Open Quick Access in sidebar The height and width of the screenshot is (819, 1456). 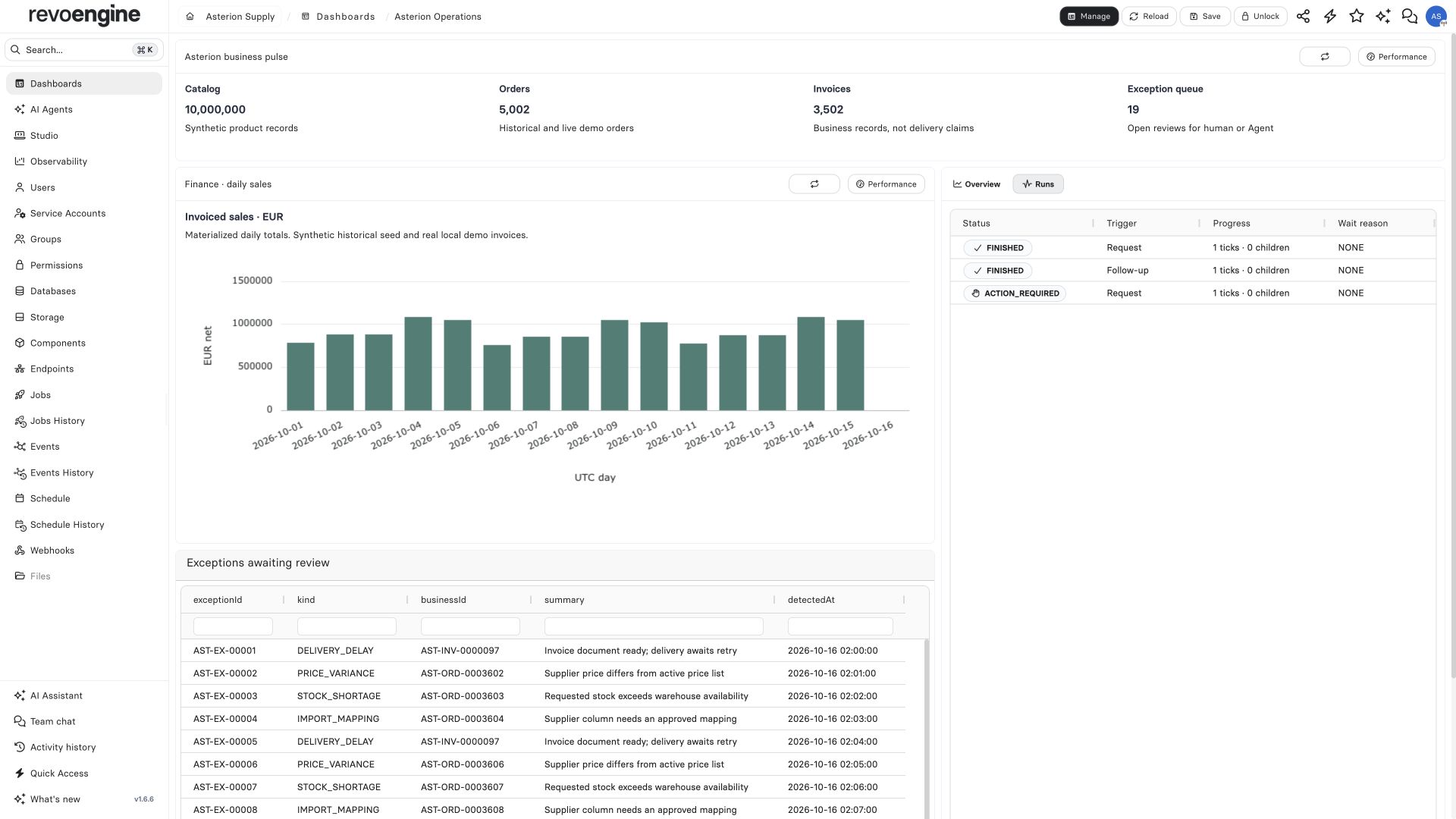(x=84, y=773)
